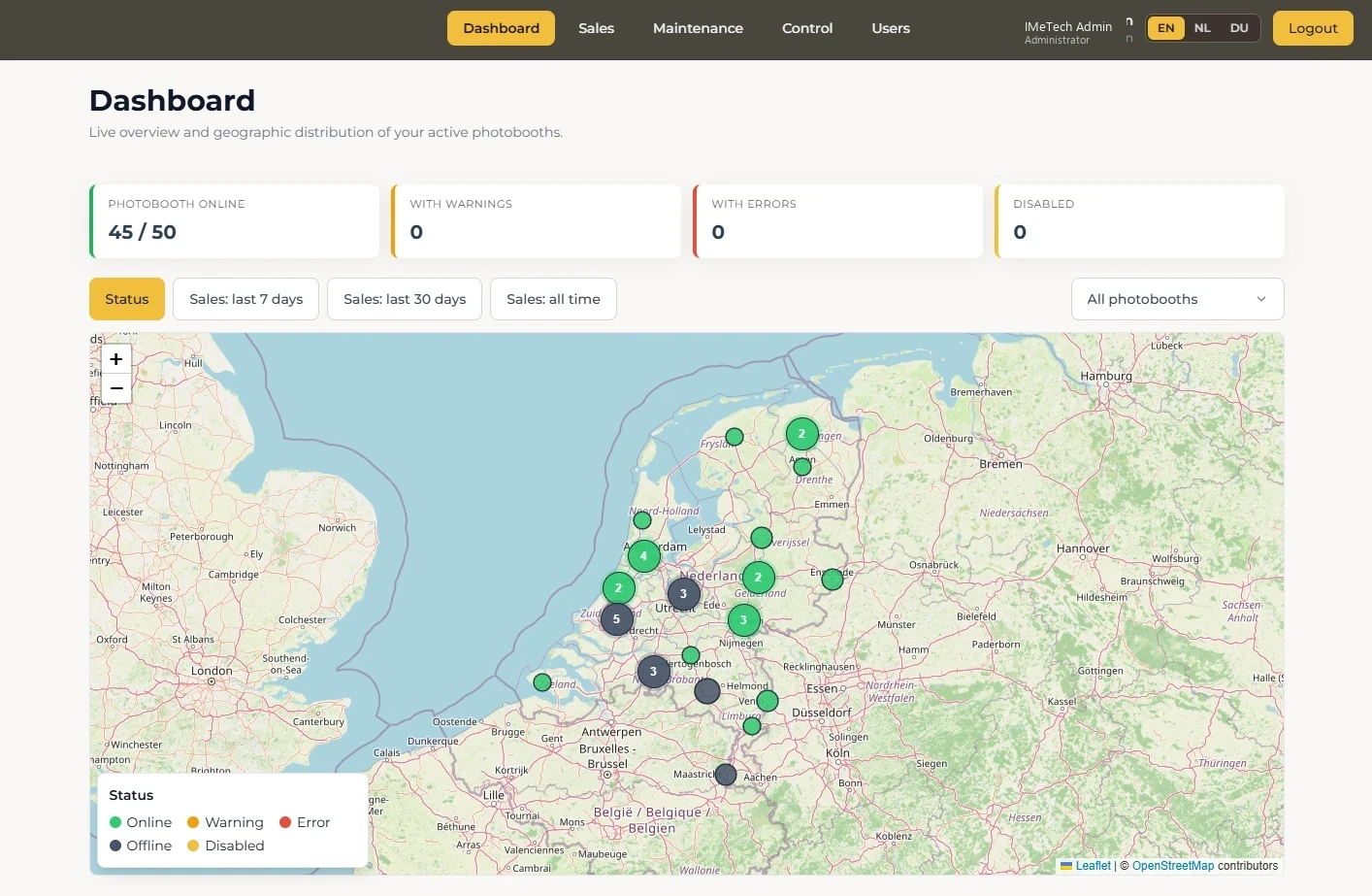Show Sales: last 30 days view
The image size is (1372, 896).
pyautogui.click(x=405, y=299)
